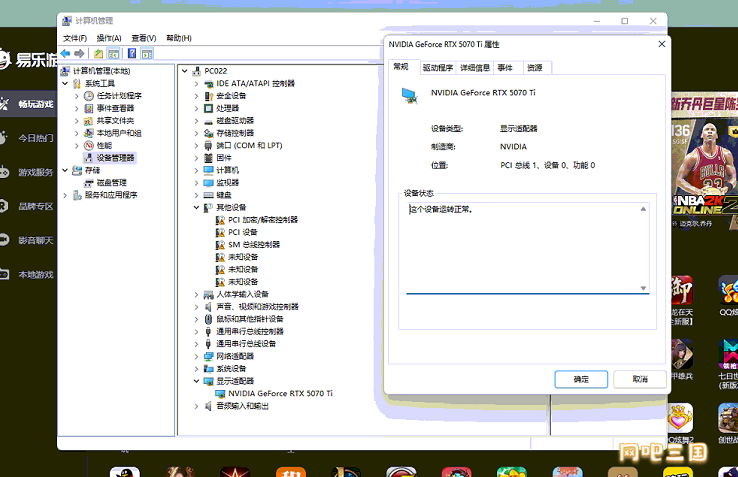Select 本地用户和组 in the tree

click(119, 133)
